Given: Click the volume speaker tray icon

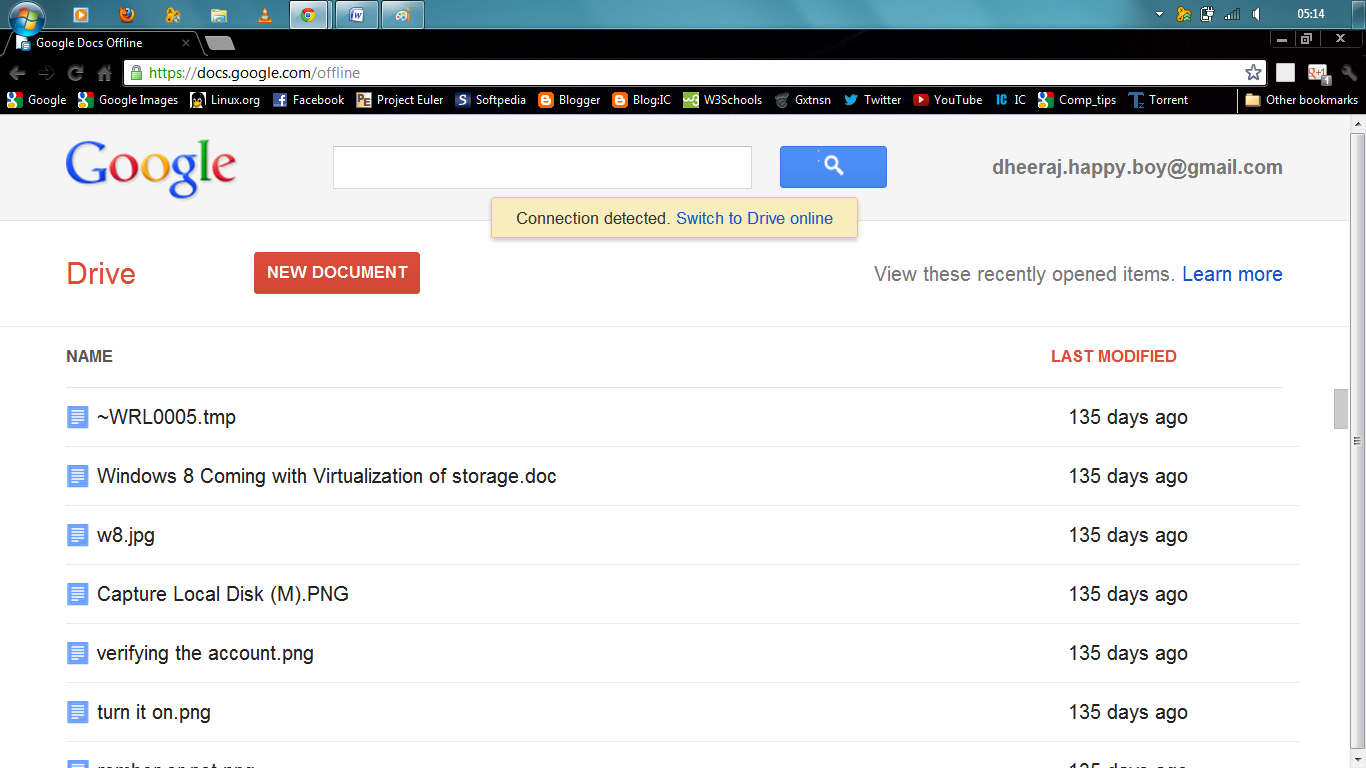Looking at the screenshot, I should click(1256, 14).
